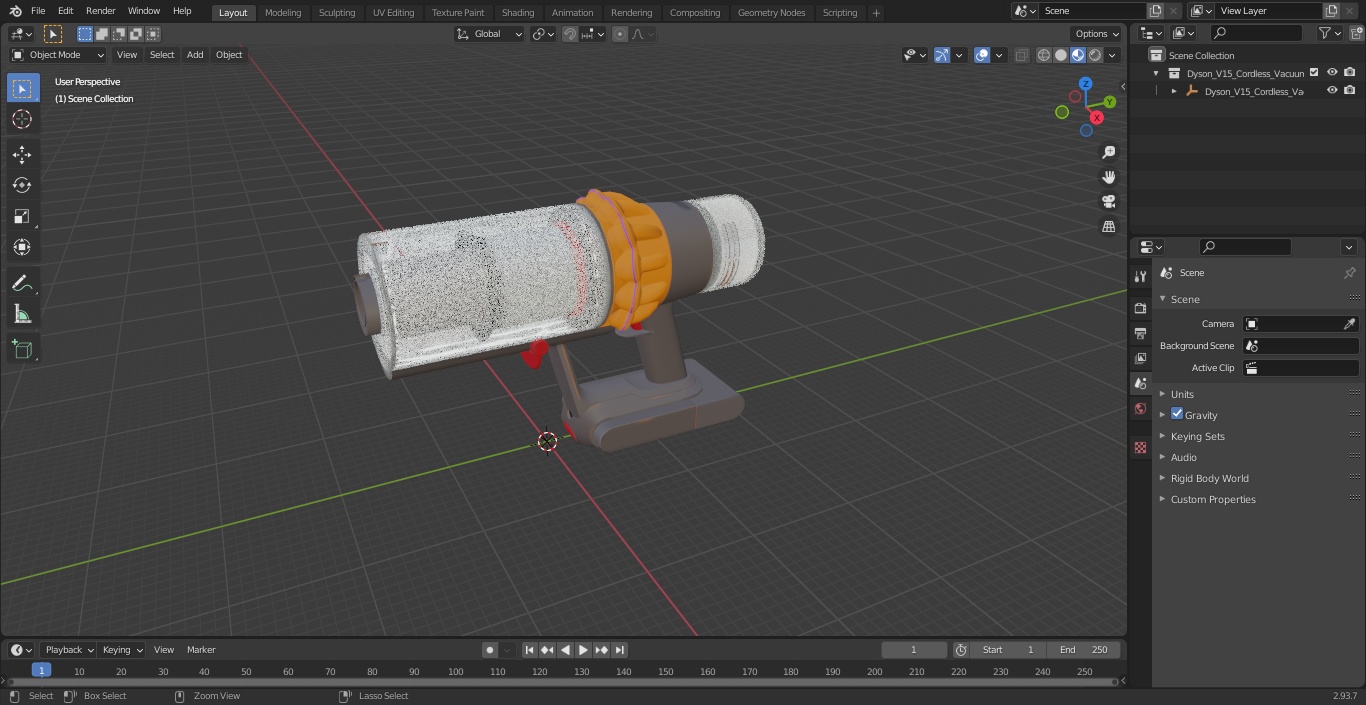Switch to the Shading workspace tab
This screenshot has height=705, width=1366.
pos(518,12)
